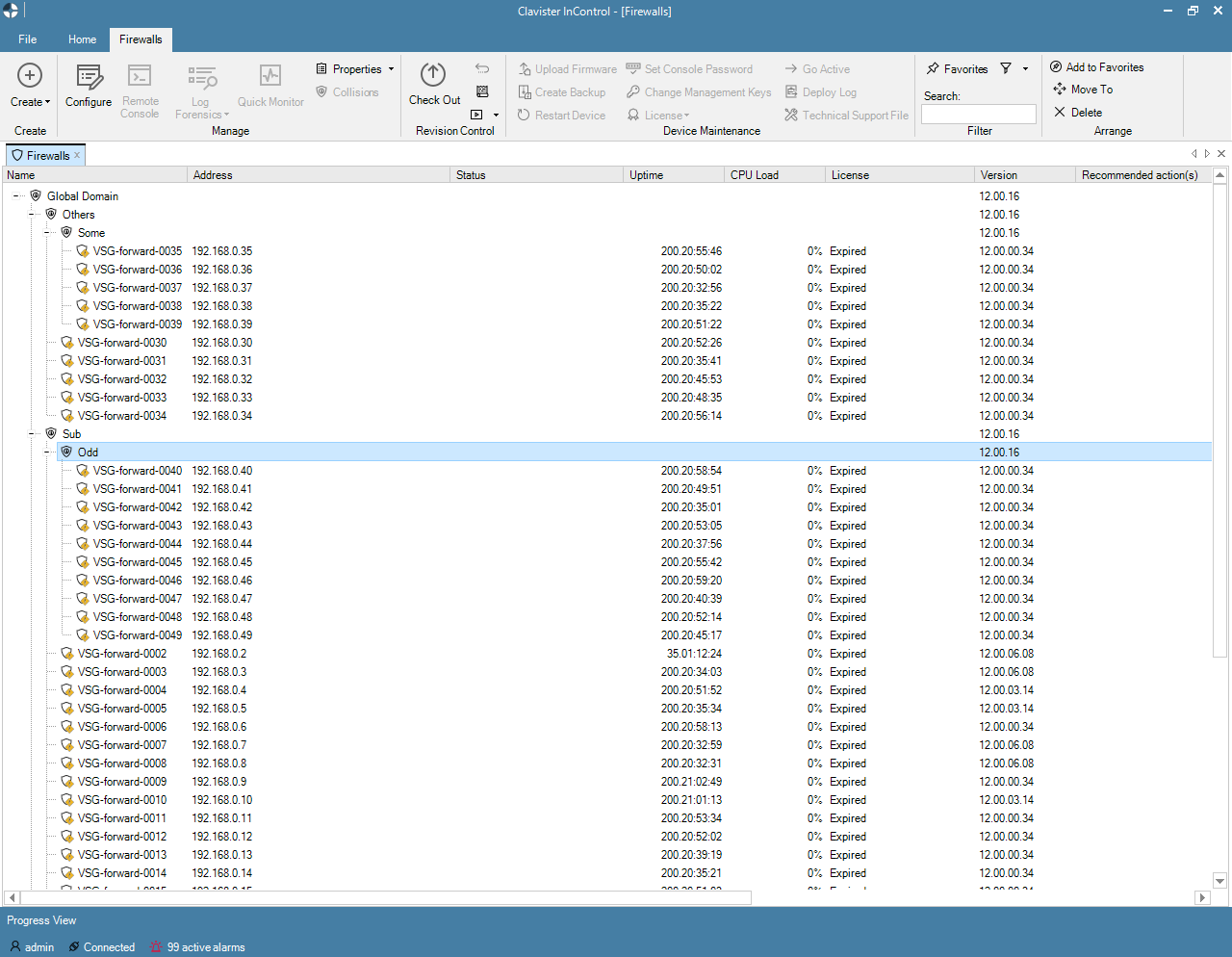Click the Check Out icon

click(x=433, y=74)
